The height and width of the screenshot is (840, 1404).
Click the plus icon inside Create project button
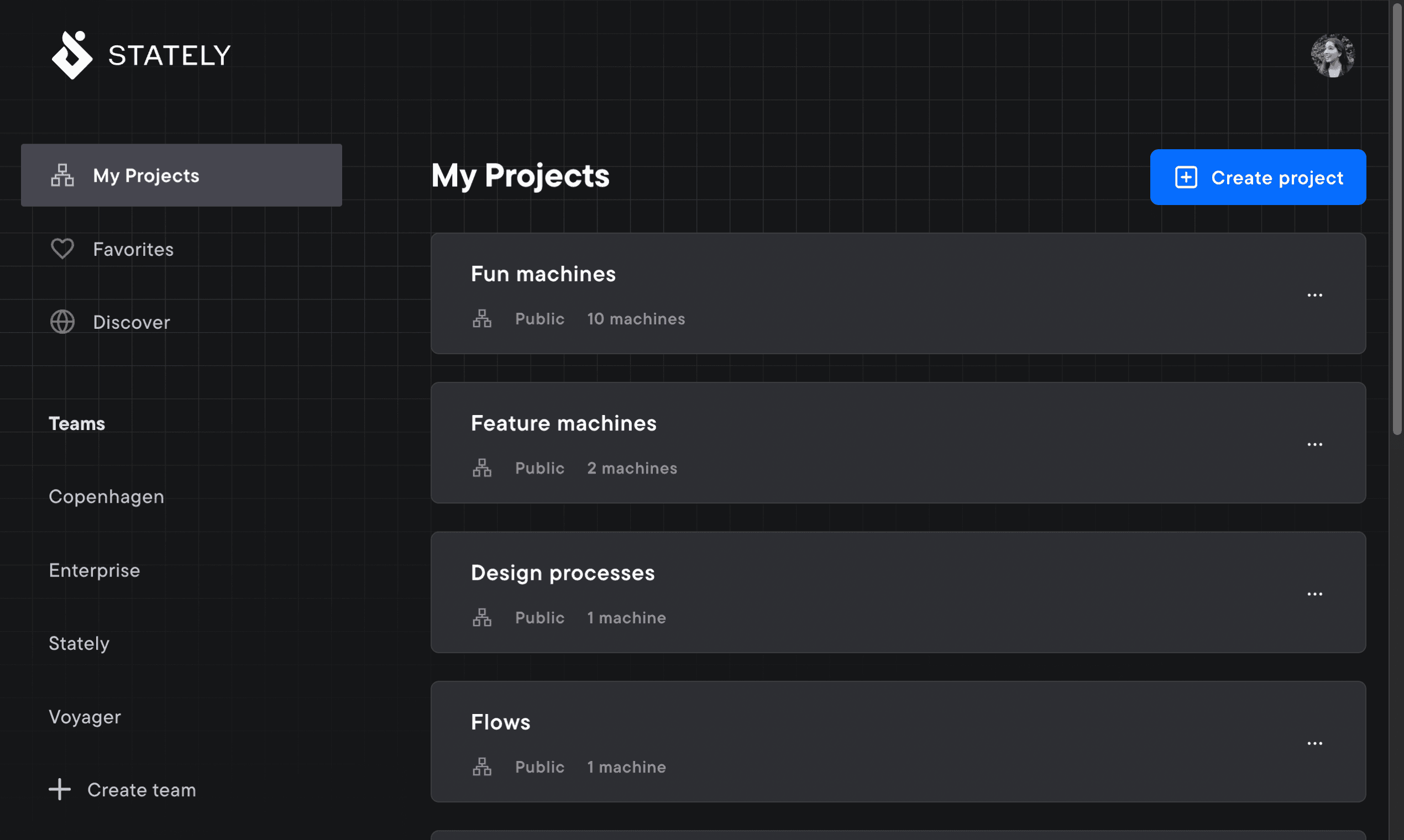click(x=1186, y=177)
